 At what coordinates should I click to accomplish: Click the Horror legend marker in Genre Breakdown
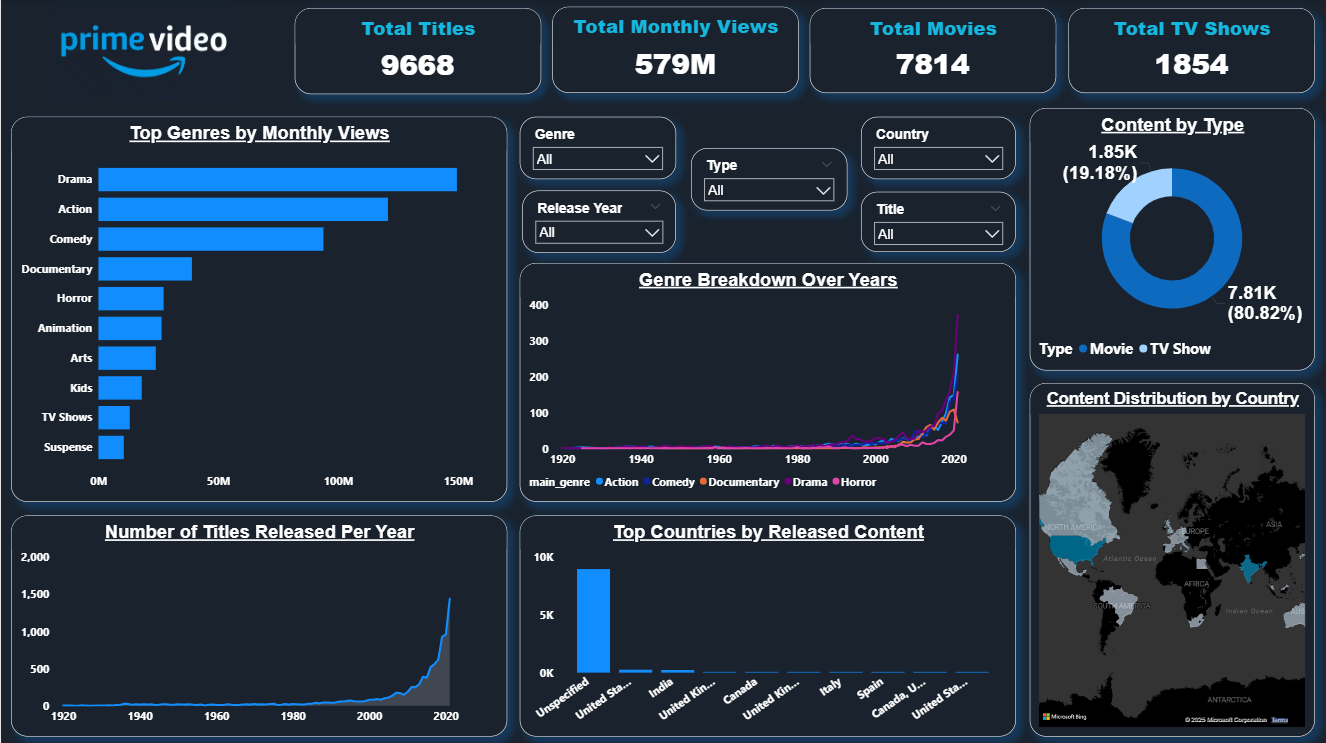[x=836, y=482]
